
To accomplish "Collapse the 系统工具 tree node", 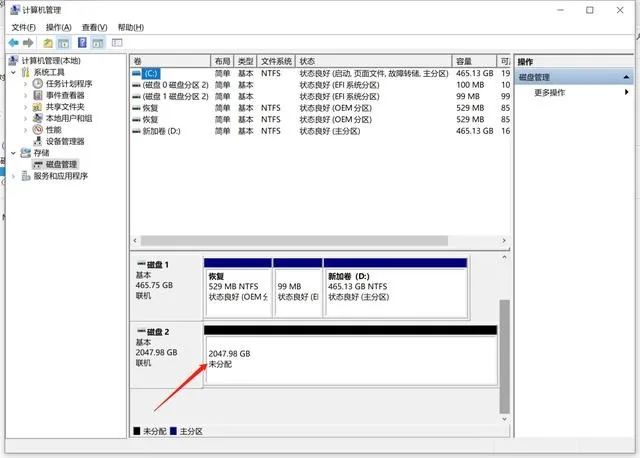I will point(13,72).
